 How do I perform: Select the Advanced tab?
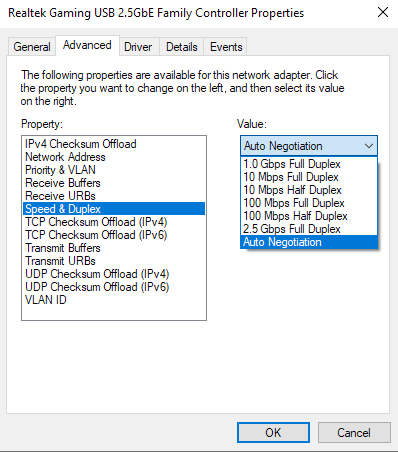point(87,45)
